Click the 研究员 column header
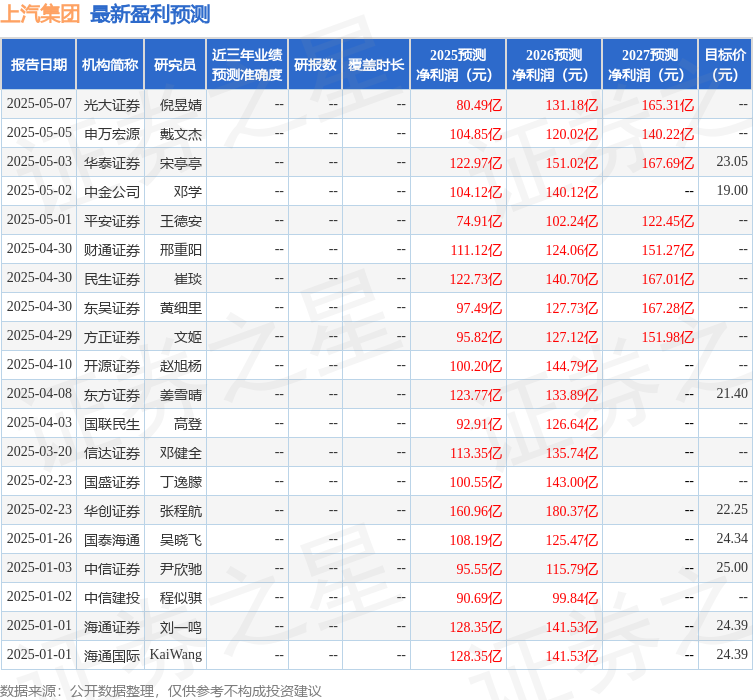This screenshot has width=753, height=700. (175, 65)
